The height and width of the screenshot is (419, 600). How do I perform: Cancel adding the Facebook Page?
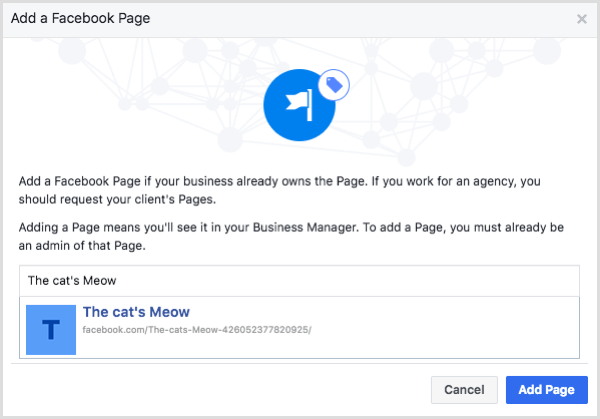click(x=464, y=390)
